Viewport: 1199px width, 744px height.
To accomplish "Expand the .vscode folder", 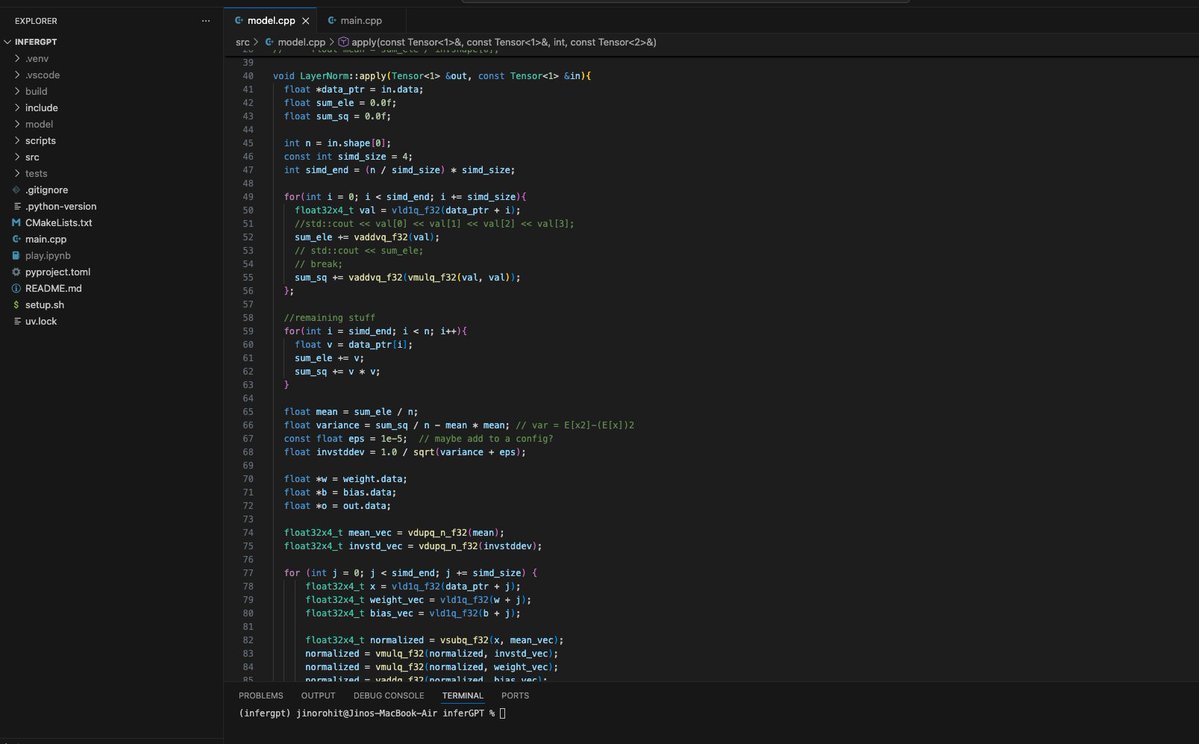I will click(17, 75).
